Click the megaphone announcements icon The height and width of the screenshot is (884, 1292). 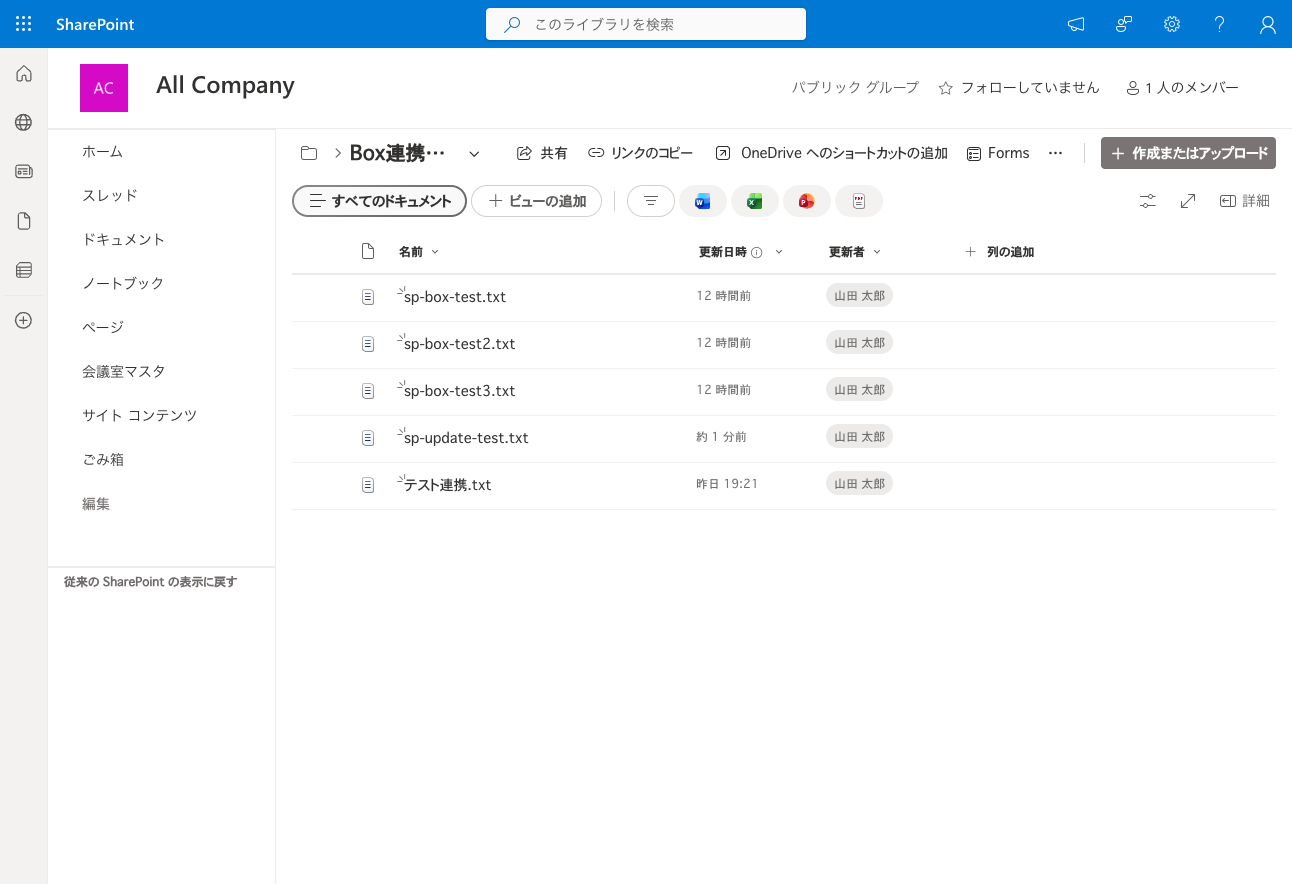pyautogui.click(x=1076, y=24)
